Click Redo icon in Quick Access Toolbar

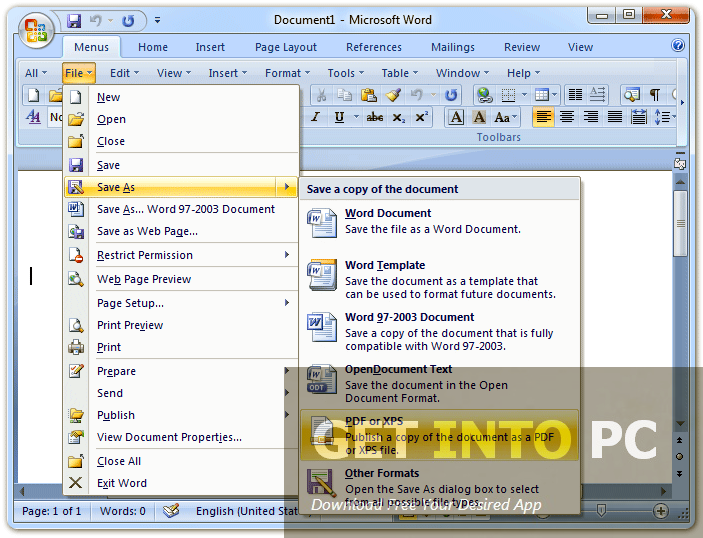128,21
